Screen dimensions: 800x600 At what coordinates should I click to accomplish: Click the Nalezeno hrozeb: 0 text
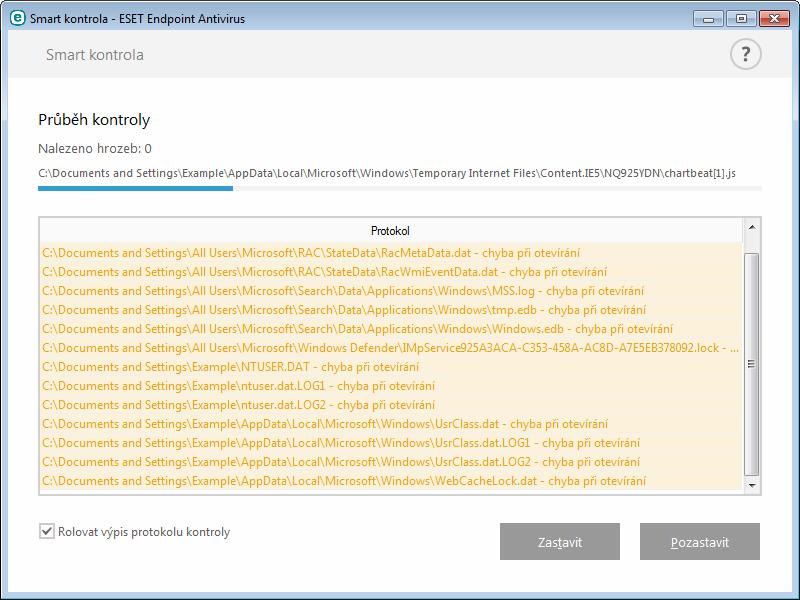coord(95,148)
